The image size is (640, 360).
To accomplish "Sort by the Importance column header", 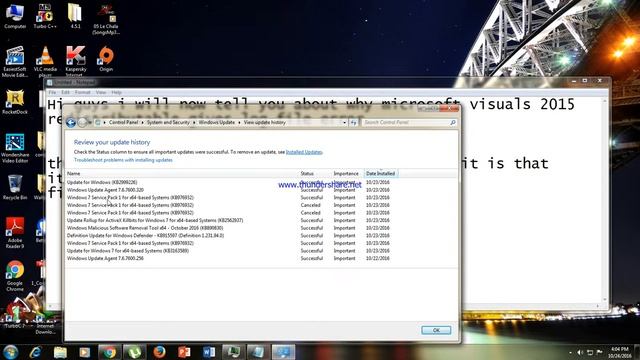I will coord(347,173).
